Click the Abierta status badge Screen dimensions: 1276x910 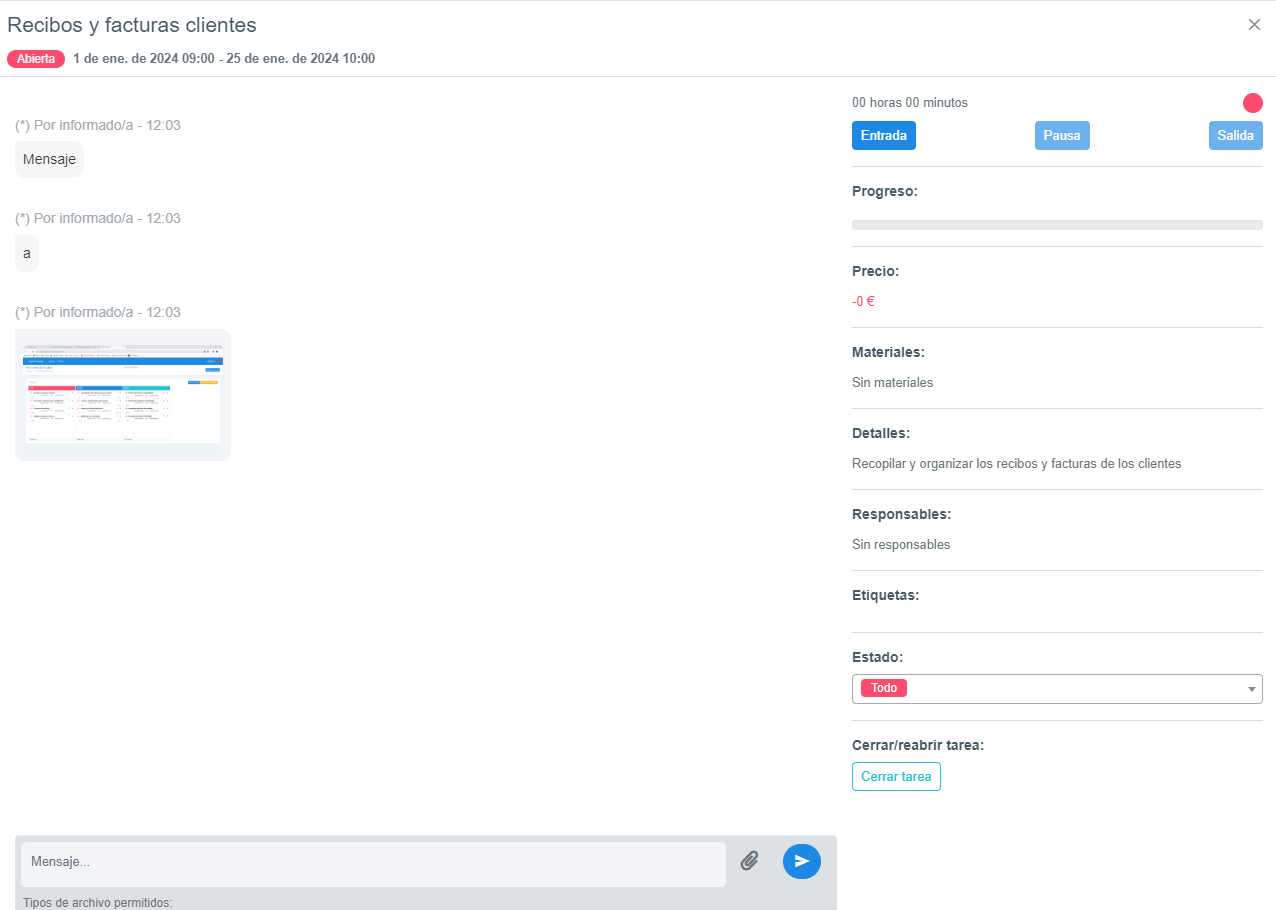click(36, 59)
